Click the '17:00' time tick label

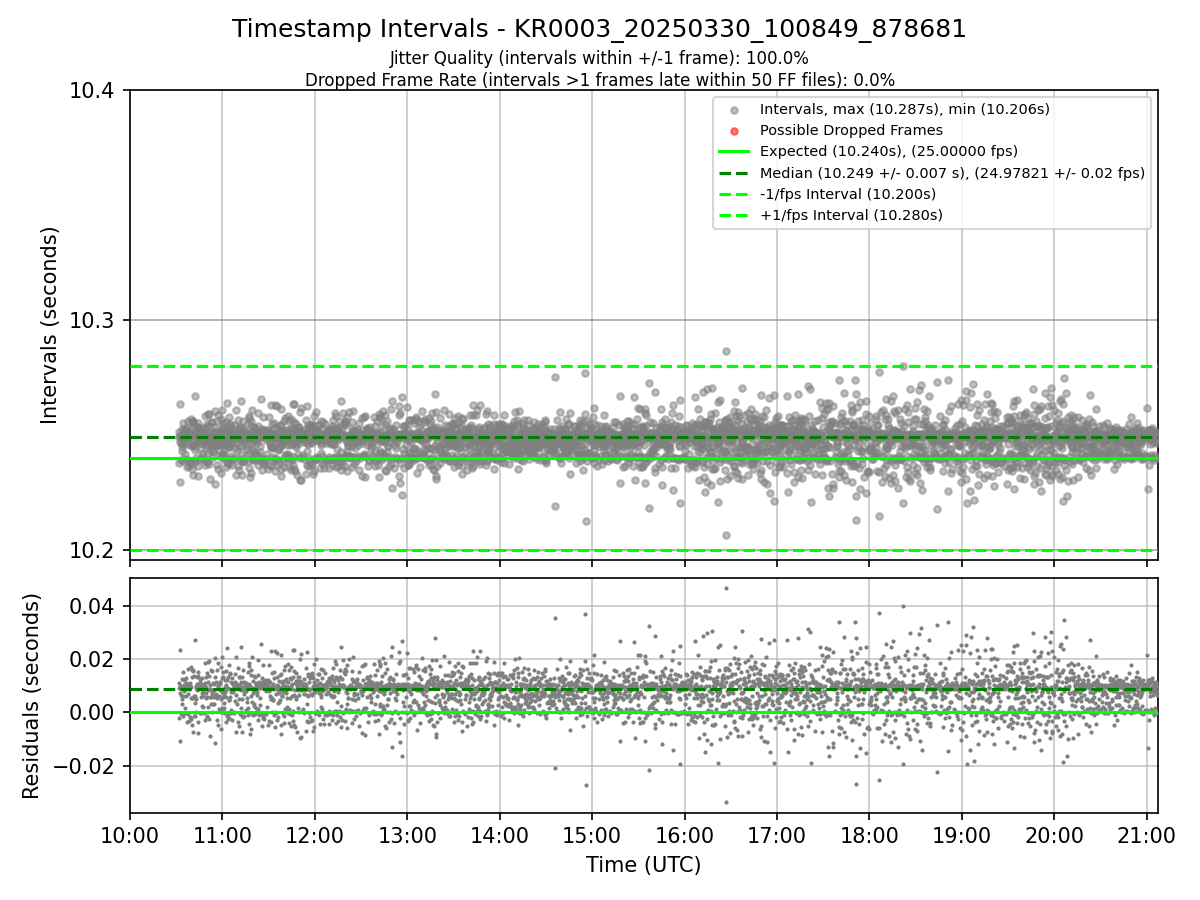777,836
